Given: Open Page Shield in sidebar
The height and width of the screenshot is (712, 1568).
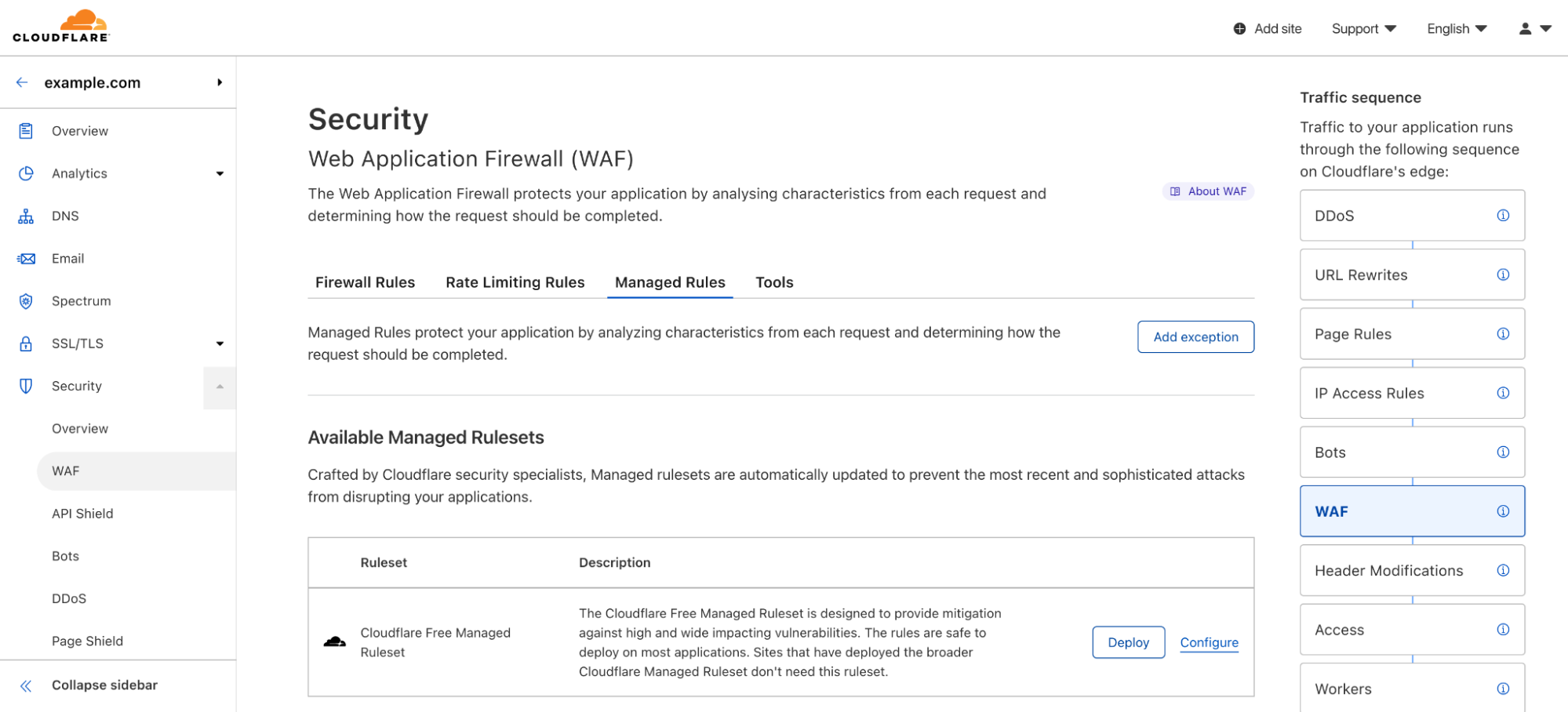Looking at the screenshot, I should coord(87,641).
